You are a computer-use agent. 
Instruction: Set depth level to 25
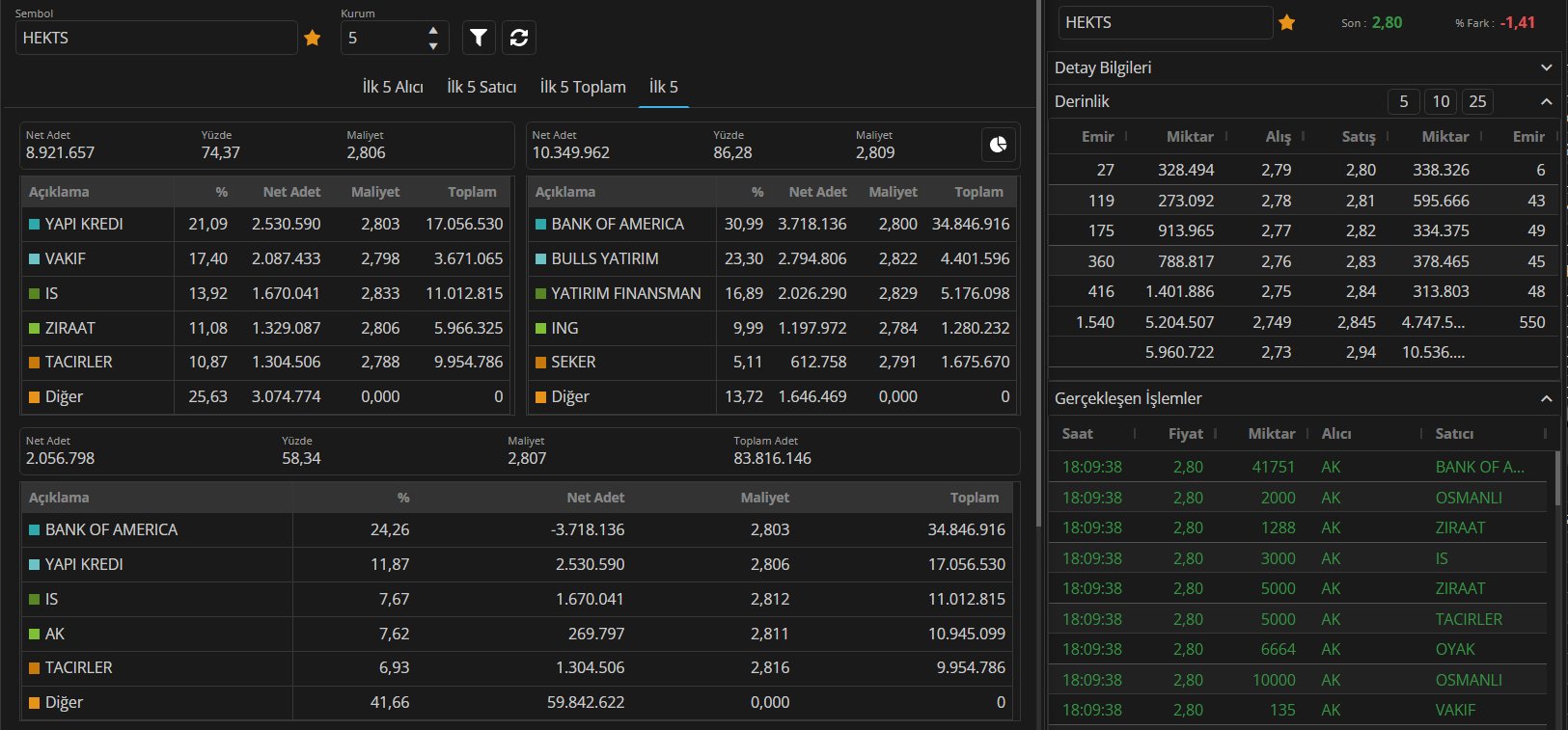[x=1477, y=101]
